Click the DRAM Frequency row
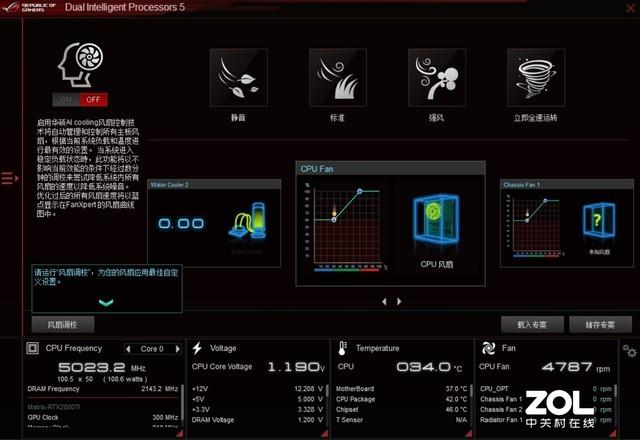 (102, 389)
